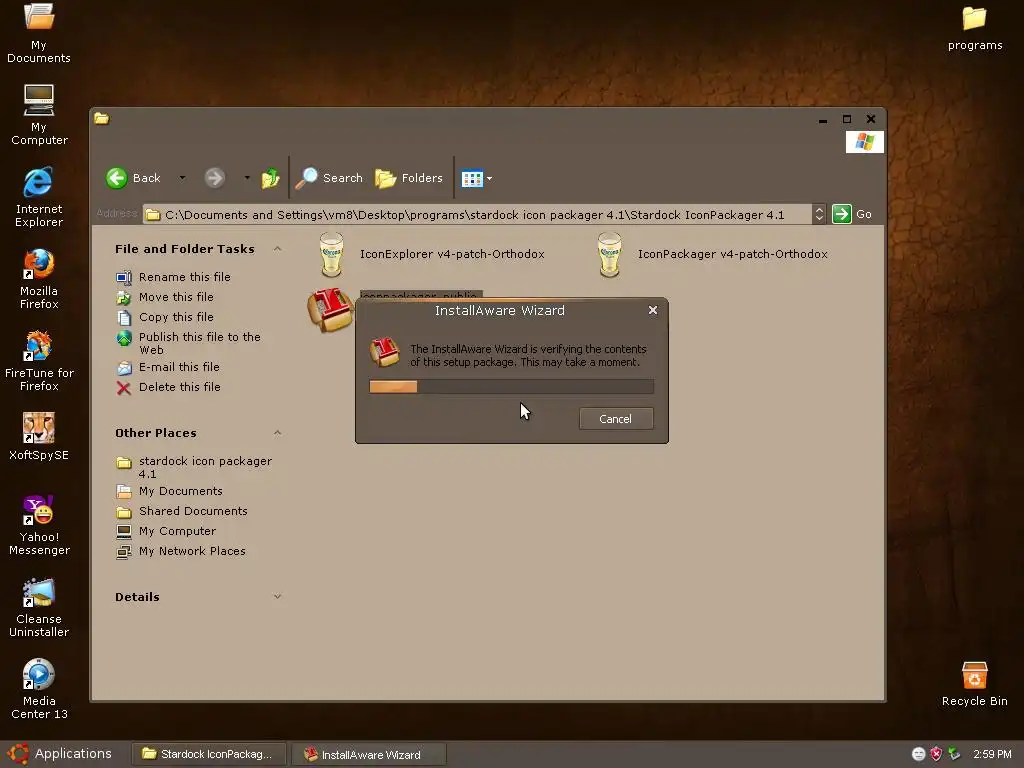Launch Internet Explorer from desktop

pyautogui.click(x=39, y=197)
